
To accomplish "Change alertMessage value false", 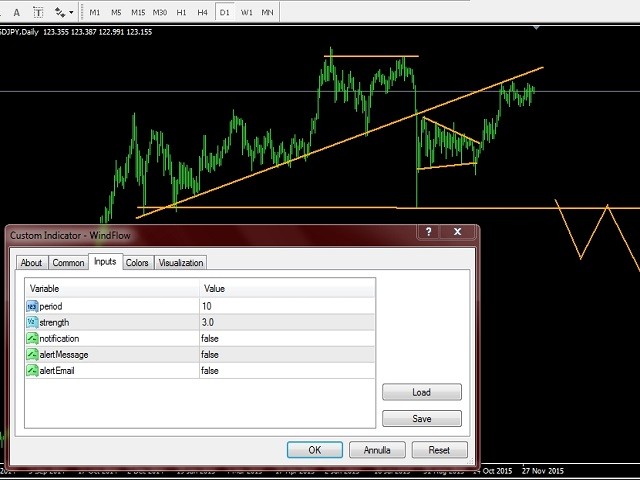I will tap(287, 354).
